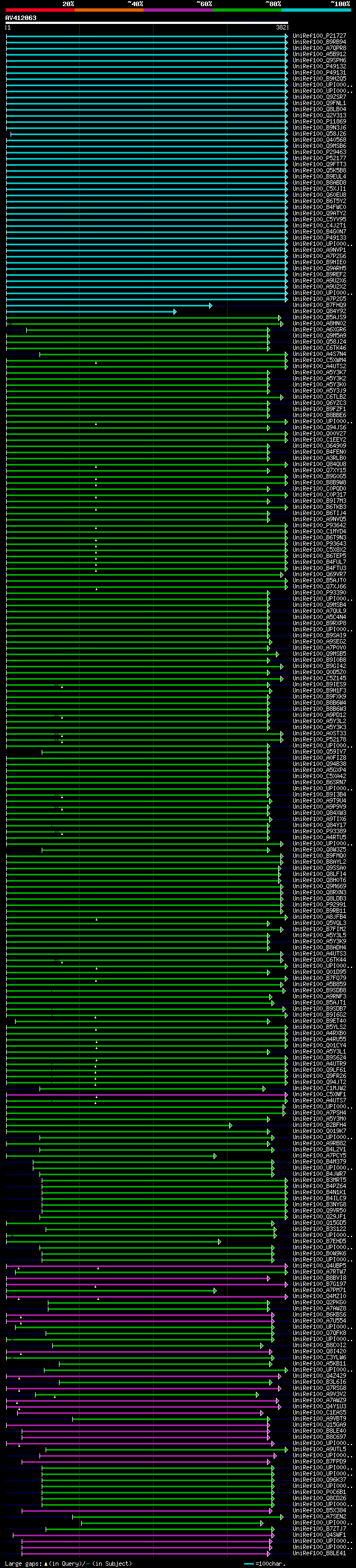This screenshot has width=356, height=1568.
Task: Click the UniRef100_A7PCY5 label
Action: click(319, 1156)
